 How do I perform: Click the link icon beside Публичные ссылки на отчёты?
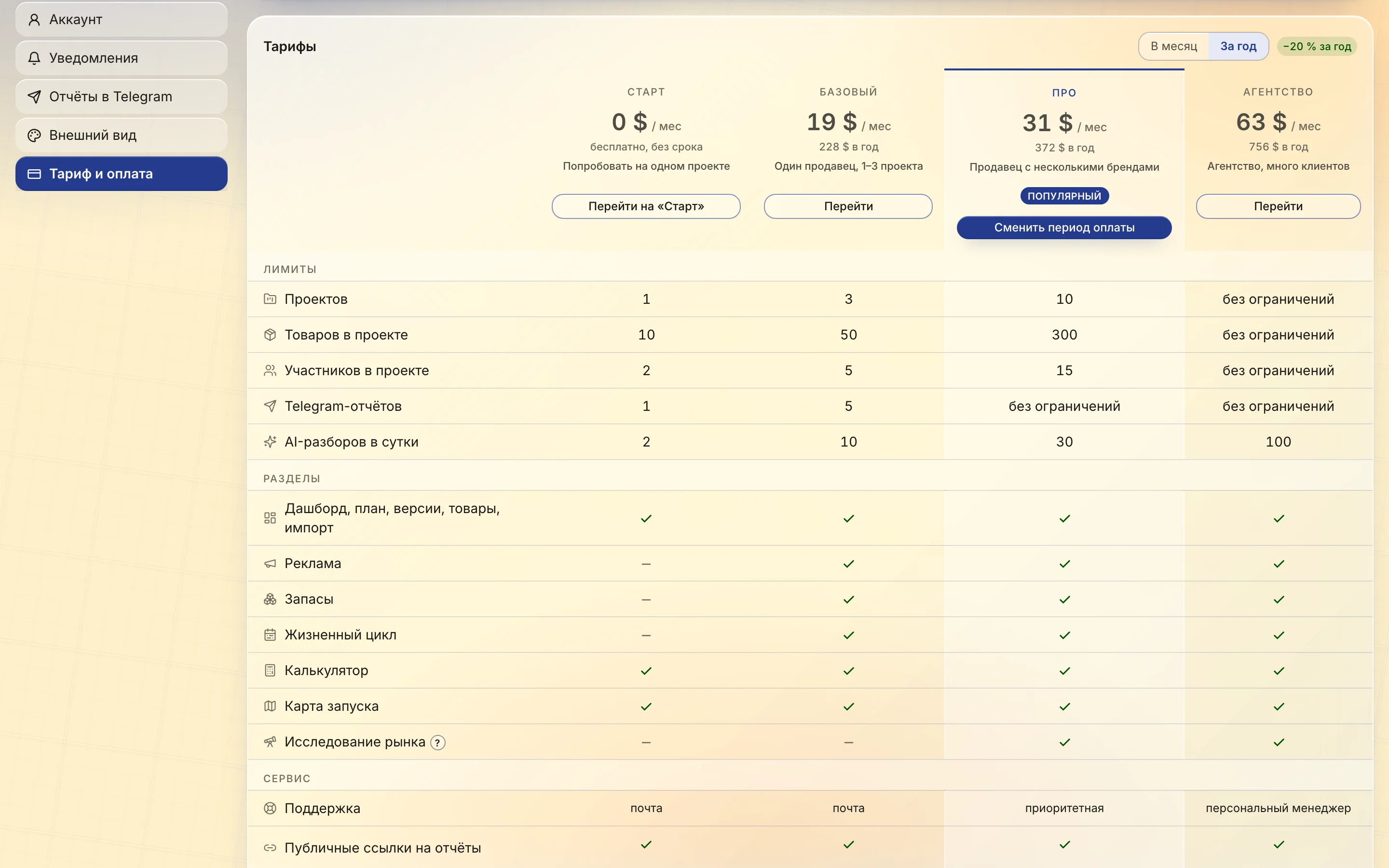(270, 847)
